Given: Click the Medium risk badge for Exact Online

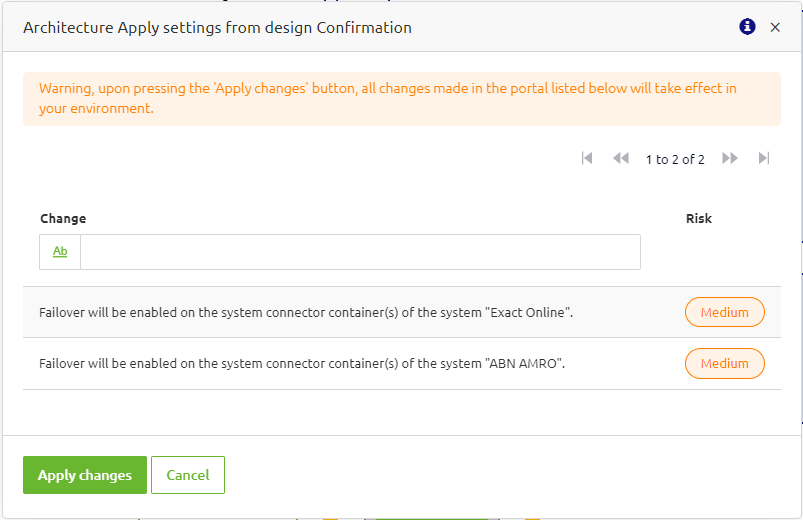Looking at the screenshot, I should [725, 312].
